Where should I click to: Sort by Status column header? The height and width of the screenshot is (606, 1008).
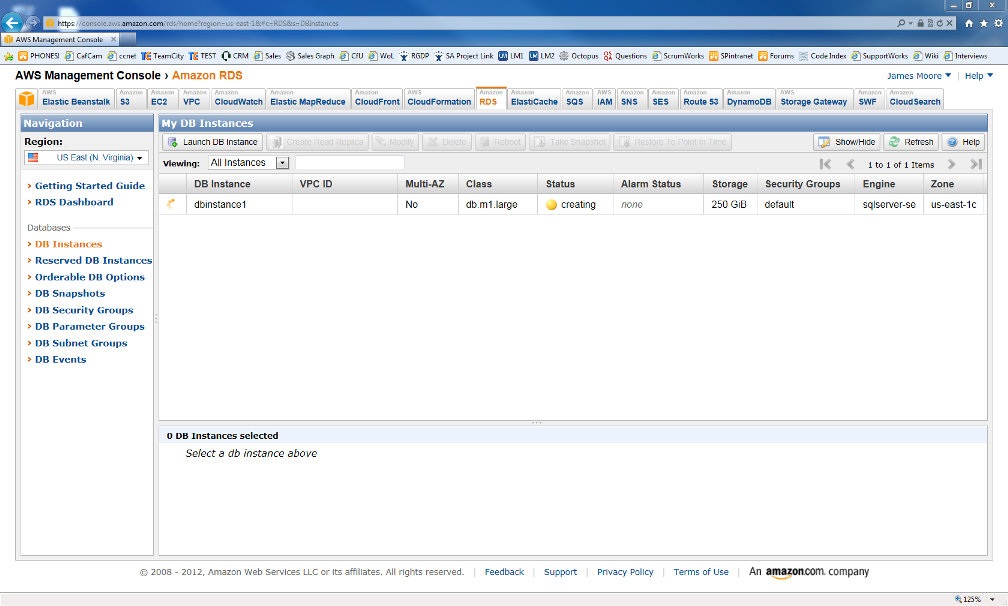click(575, 184)
